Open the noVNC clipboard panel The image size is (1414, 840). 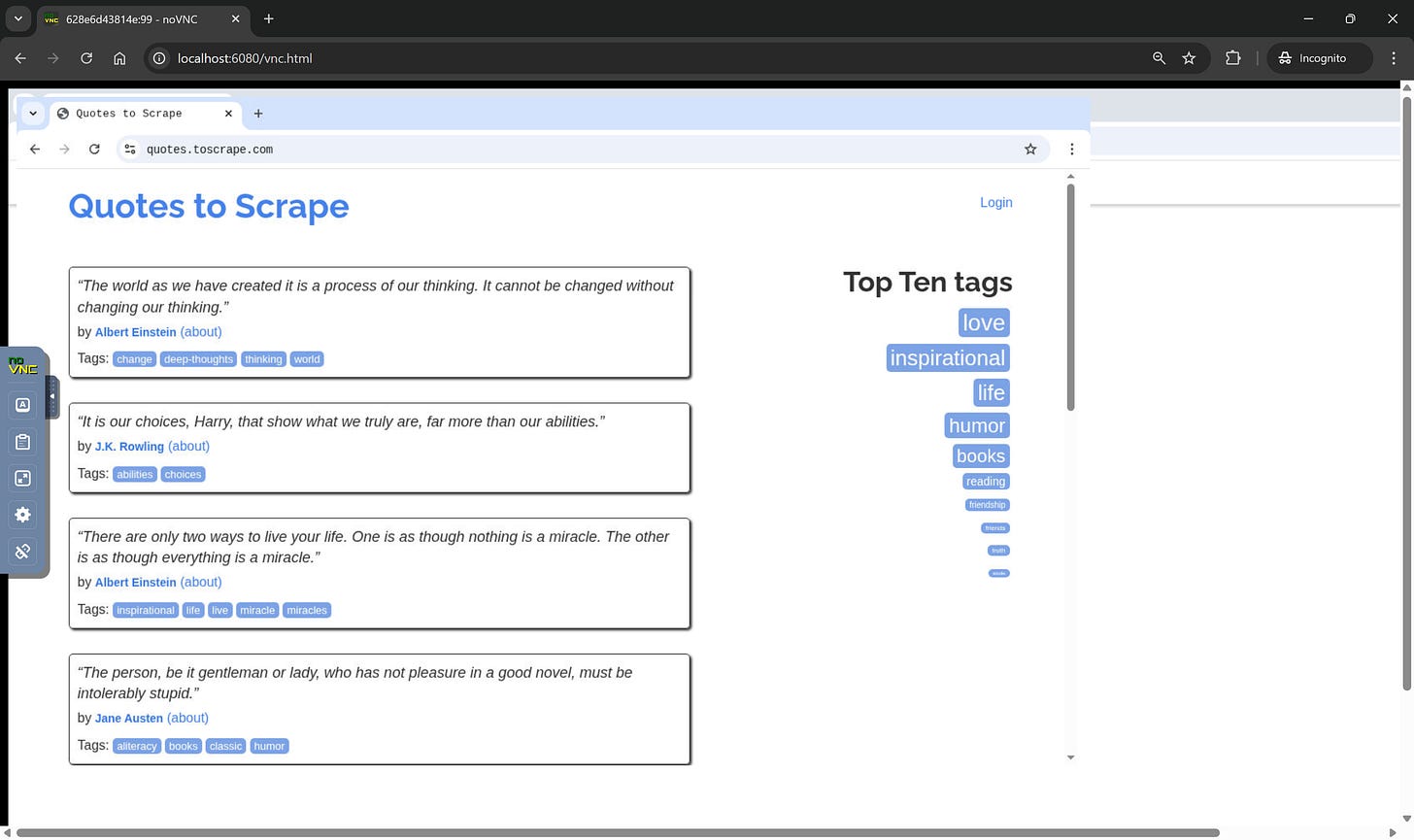[22, 442]
